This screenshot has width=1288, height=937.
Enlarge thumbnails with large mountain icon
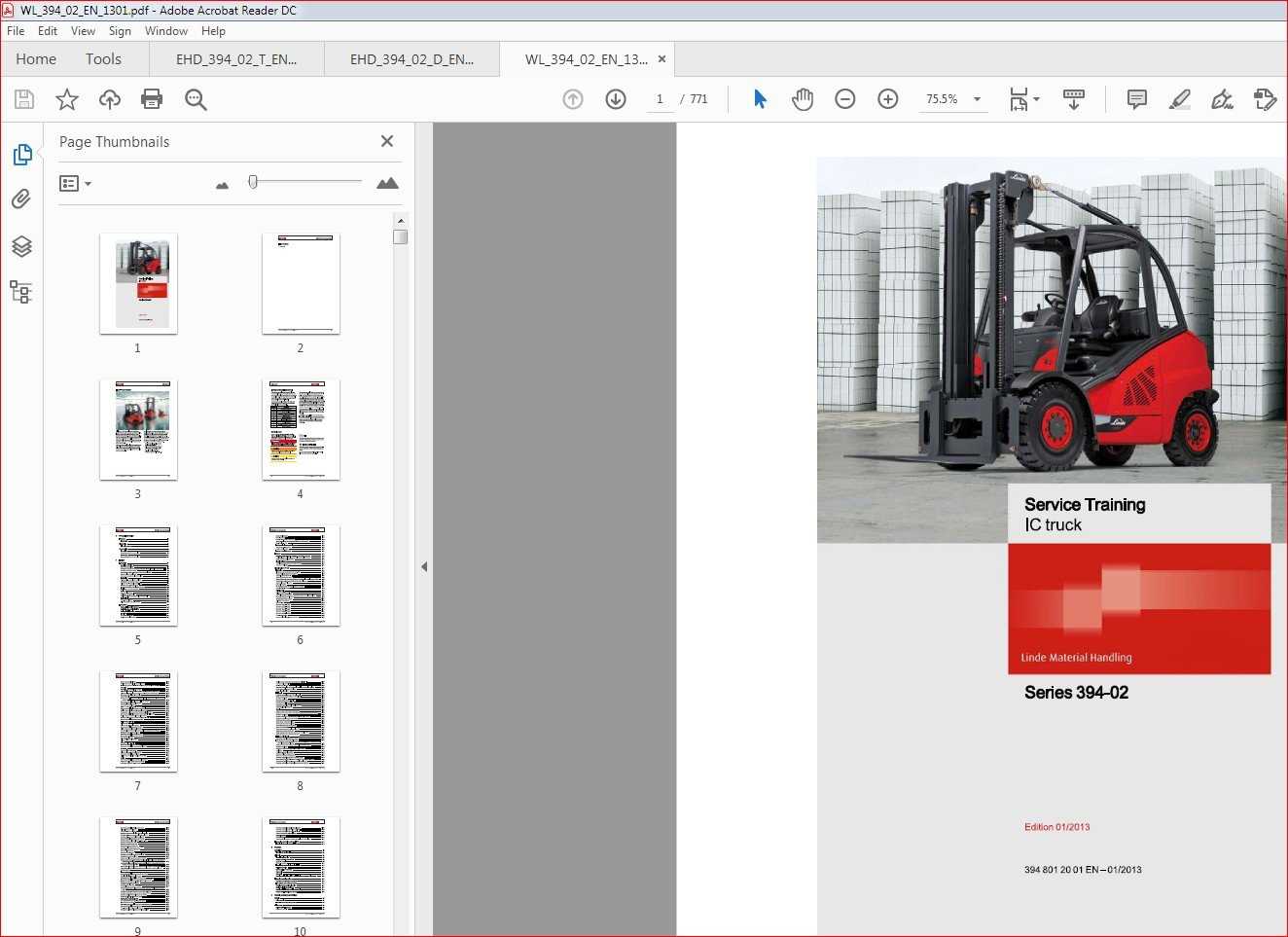387,183
